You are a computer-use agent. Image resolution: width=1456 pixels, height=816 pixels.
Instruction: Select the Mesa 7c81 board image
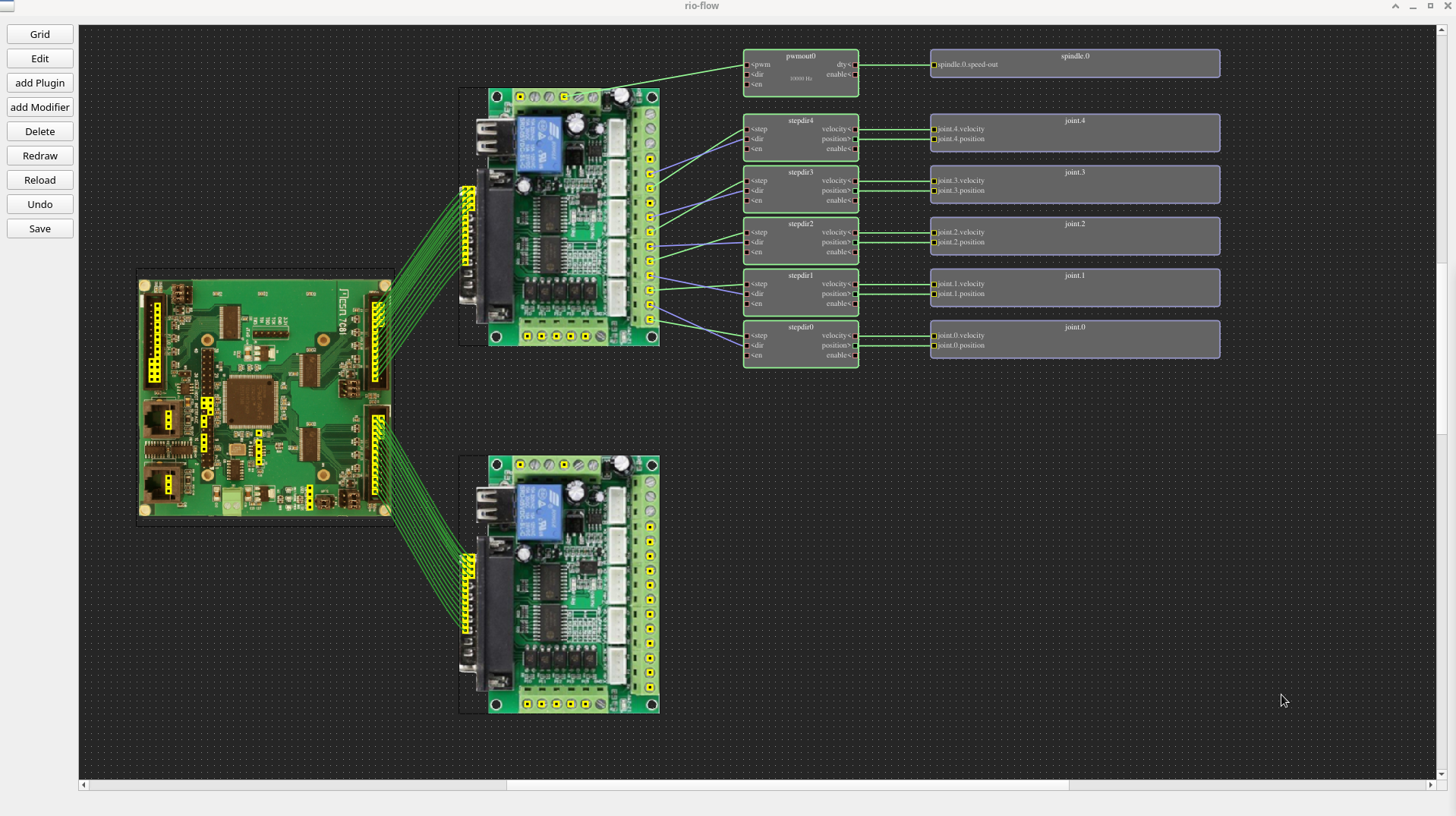pyautogui.click(x=264, y=397)
